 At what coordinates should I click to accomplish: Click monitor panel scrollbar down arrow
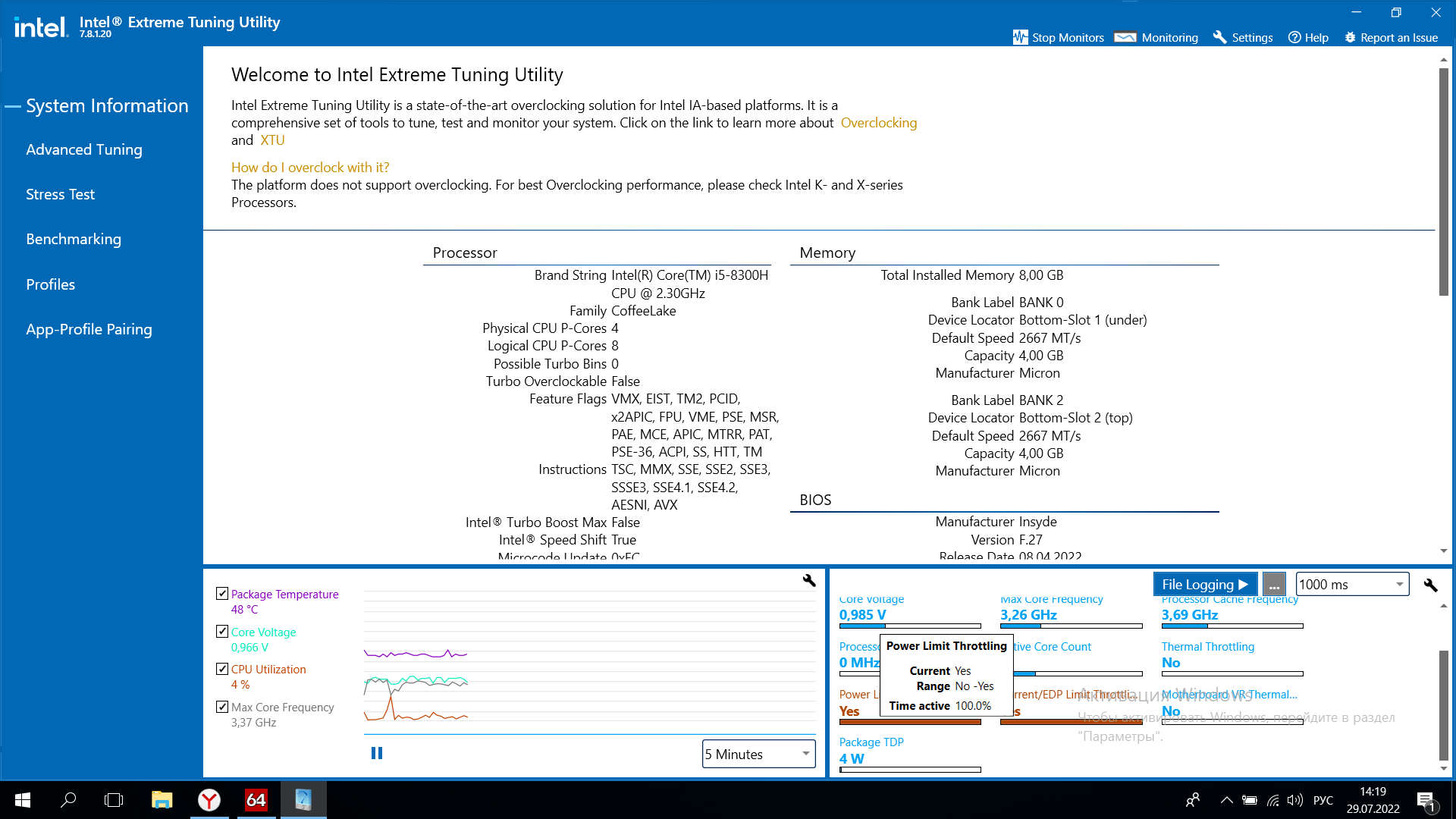[x=1443, y=769]
